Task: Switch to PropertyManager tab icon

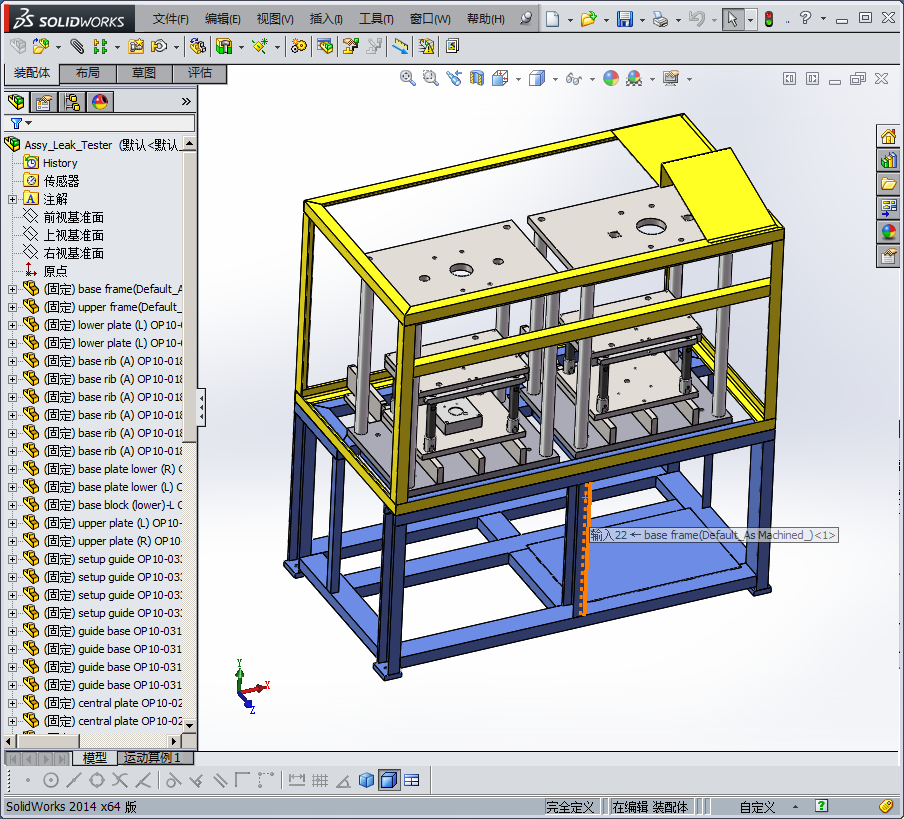Action: (x=43, y=101)
